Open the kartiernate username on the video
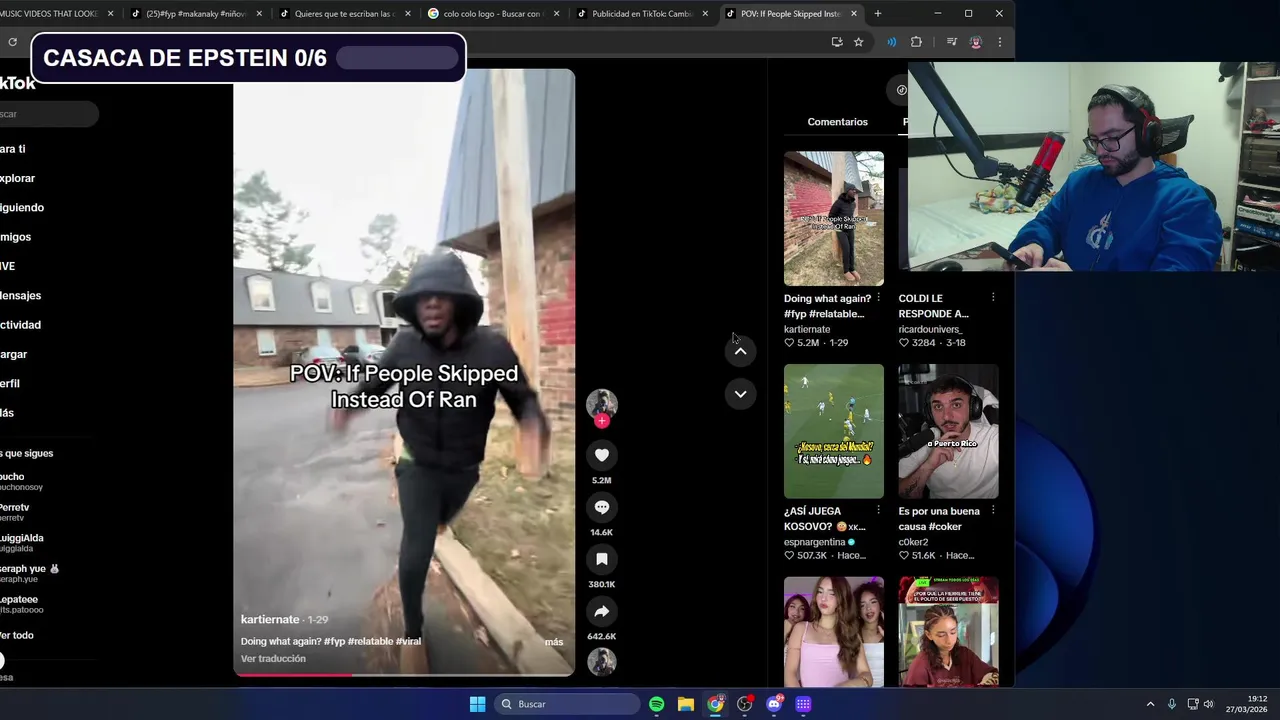The image size is (1280, 720). coord(270,620)
